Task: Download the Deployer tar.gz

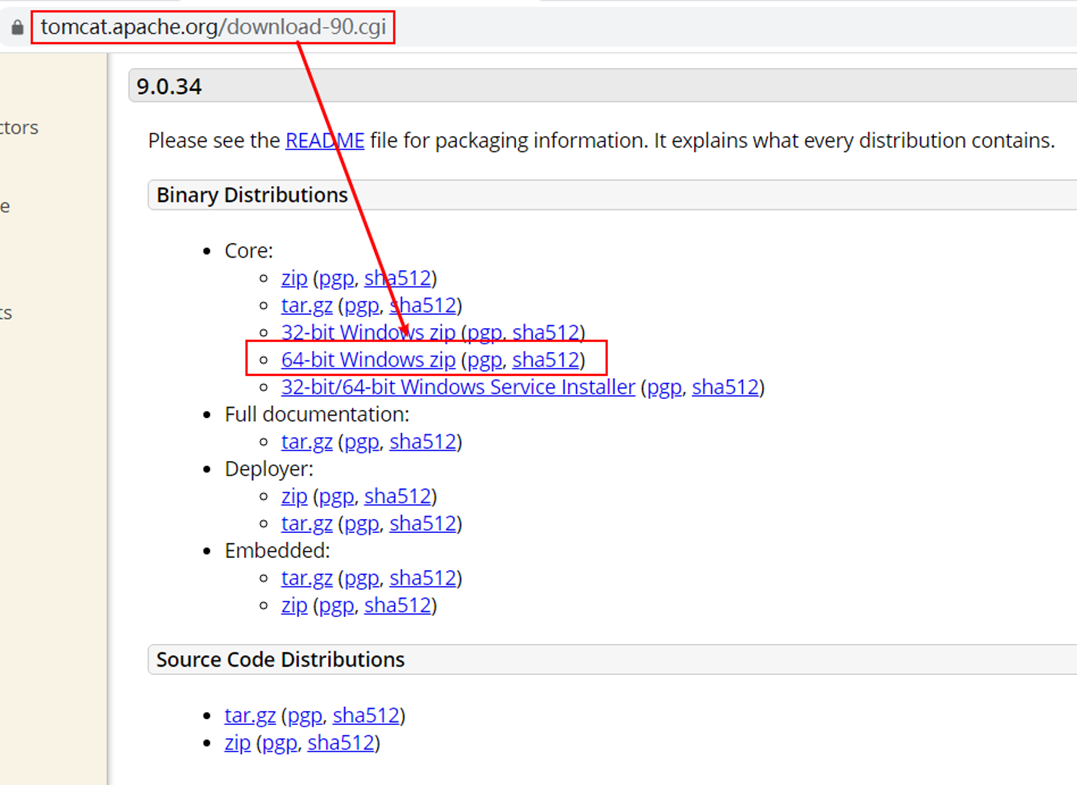Action: tap(307, 523)
